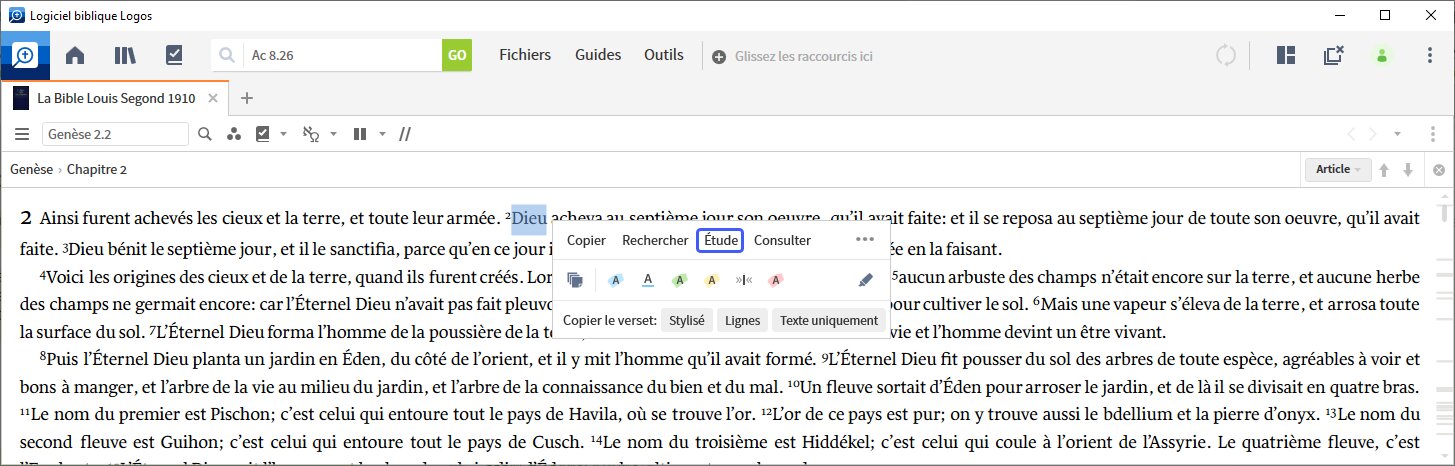Choose Étude in the selection popup

coord(720,240)
